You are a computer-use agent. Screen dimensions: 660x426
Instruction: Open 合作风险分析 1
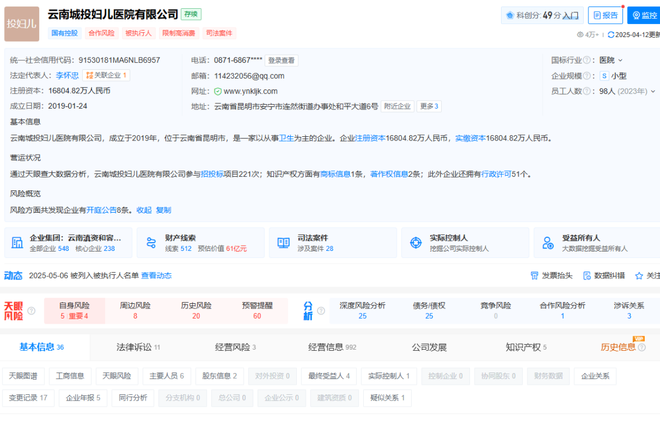(x=562, y=311)
